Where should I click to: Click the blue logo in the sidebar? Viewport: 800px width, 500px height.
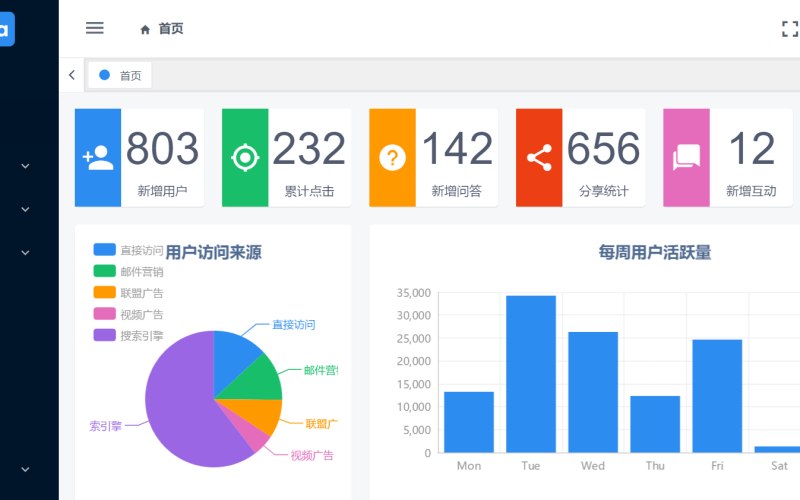pos(6,30)
